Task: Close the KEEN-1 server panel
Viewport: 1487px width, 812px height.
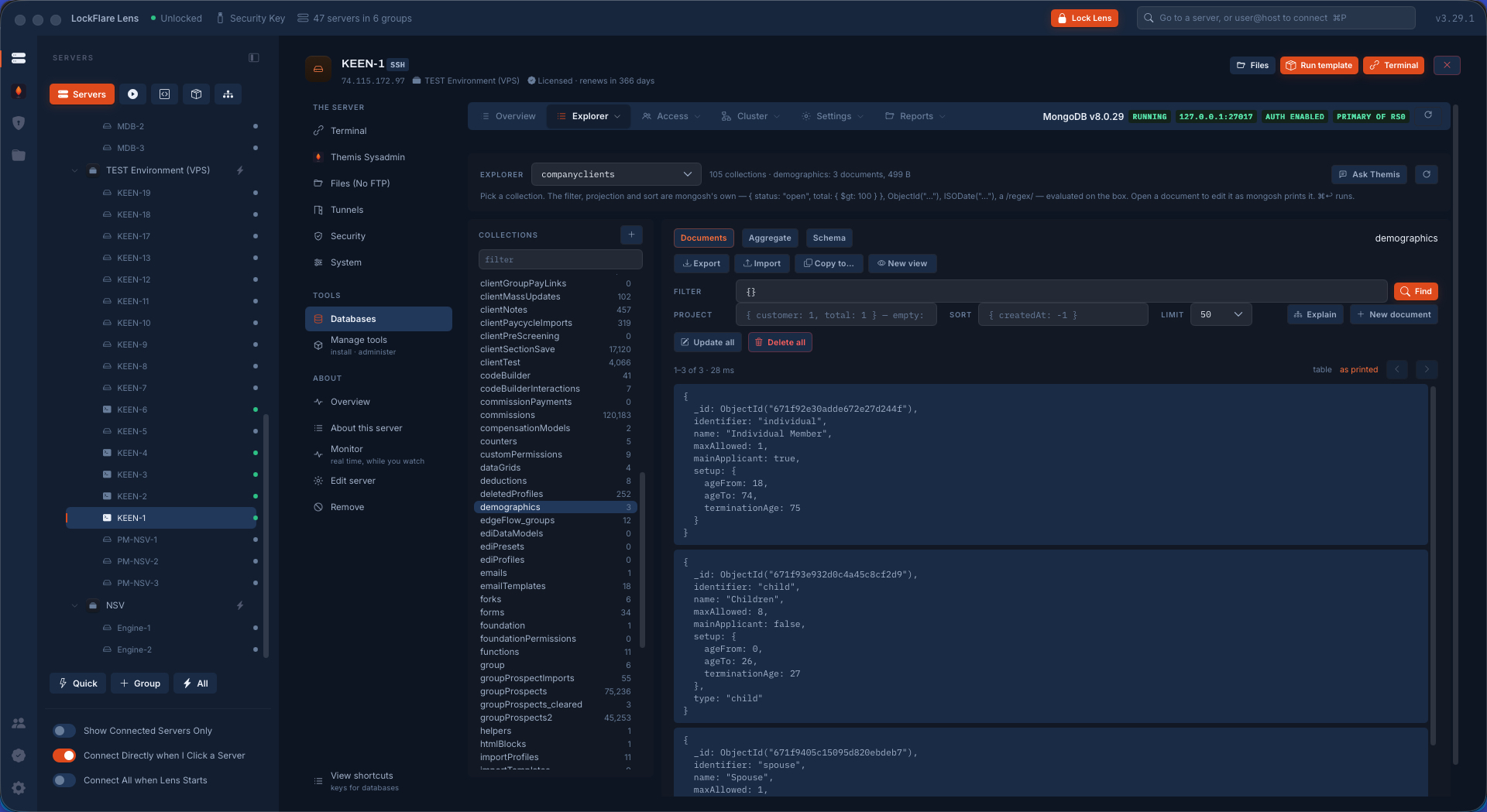Action: pyautogui.click(x=1447, y=65)
